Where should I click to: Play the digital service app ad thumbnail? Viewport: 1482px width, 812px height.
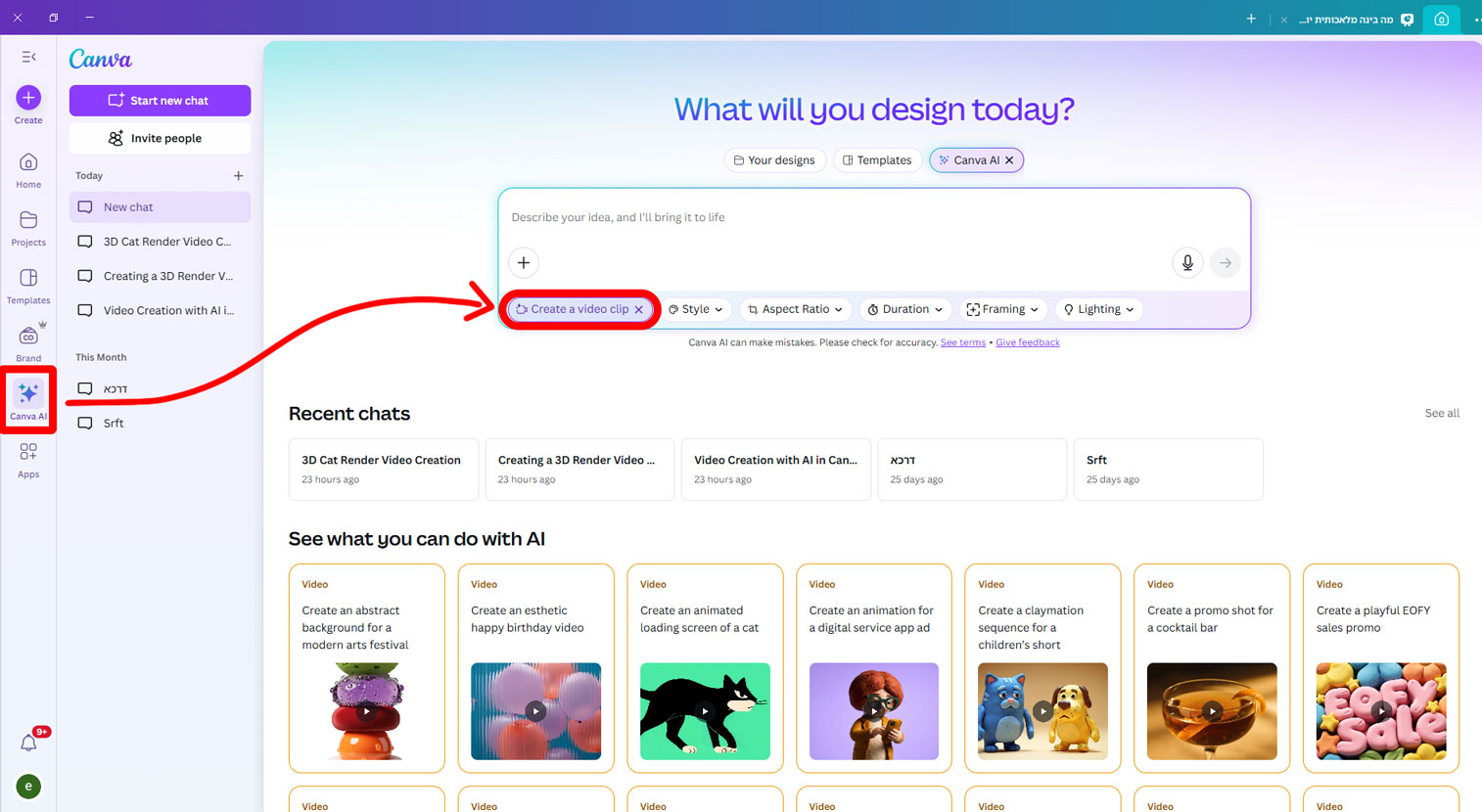[874, 711]
